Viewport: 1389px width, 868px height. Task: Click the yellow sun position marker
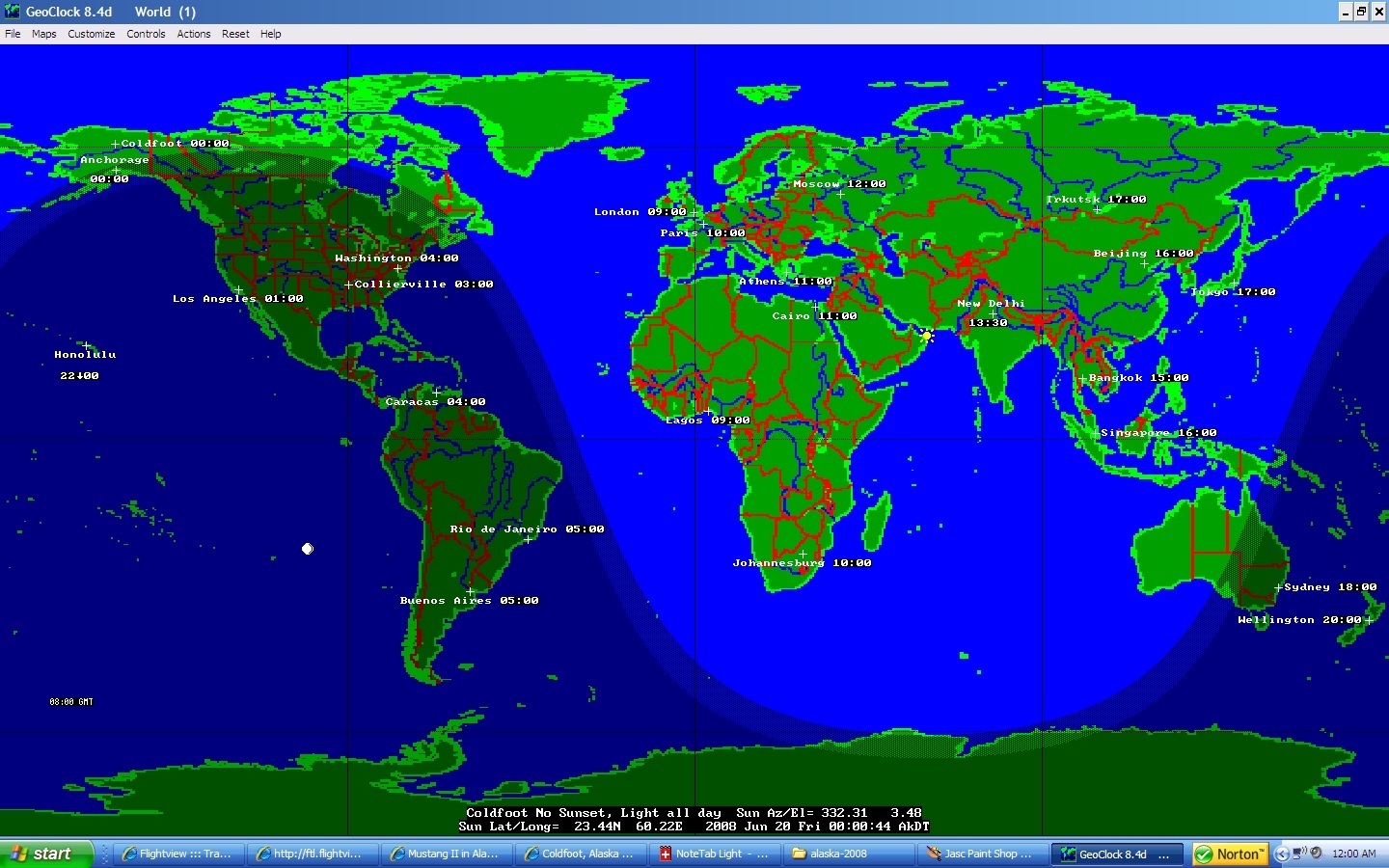(x=927, y=337)
